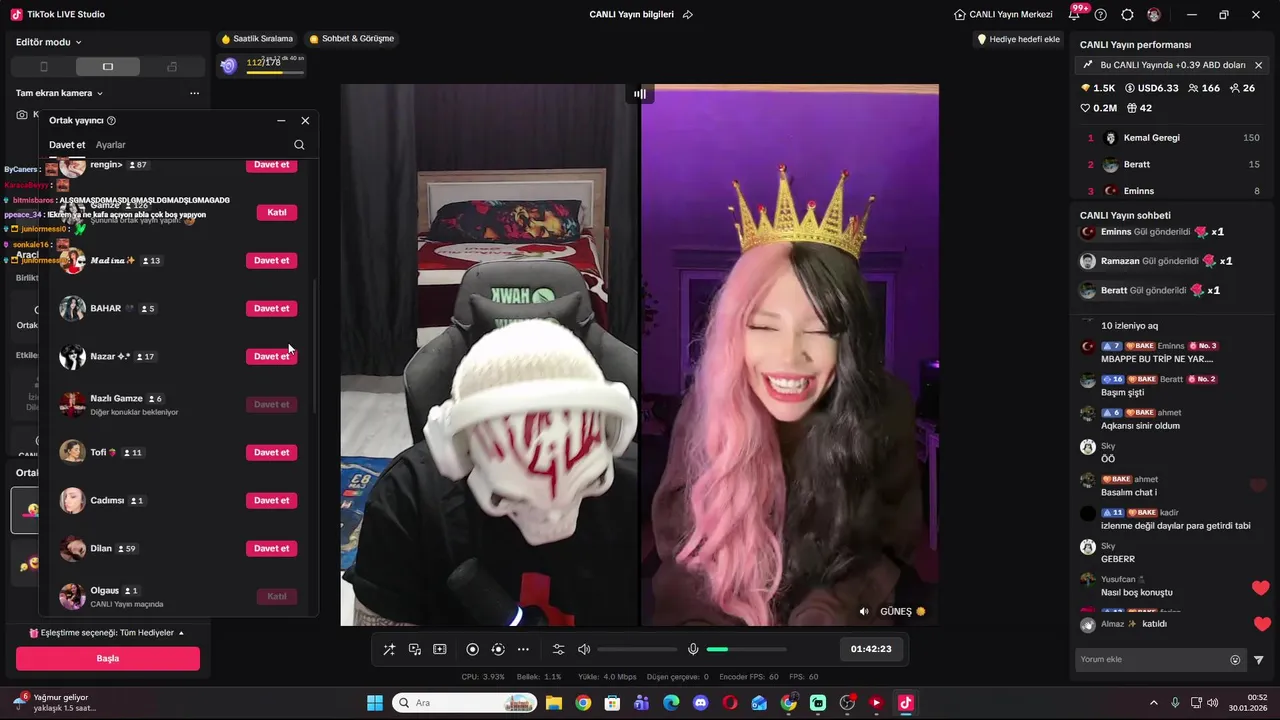This screenshot has width=1280, height=720.
Task: Invite Tofi with Davet et button
Action: [x=271, y=452]
